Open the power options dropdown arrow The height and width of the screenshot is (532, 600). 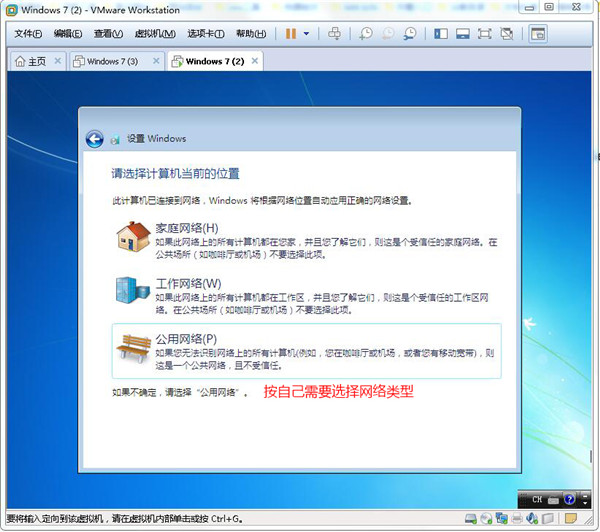[307, 34]
